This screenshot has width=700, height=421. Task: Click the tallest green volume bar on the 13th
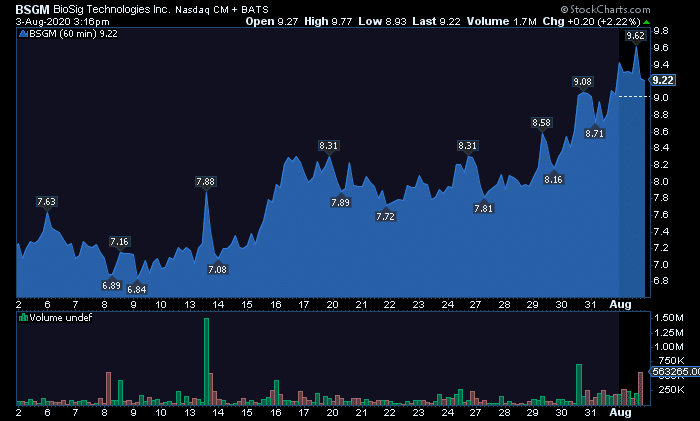point(206,362)
